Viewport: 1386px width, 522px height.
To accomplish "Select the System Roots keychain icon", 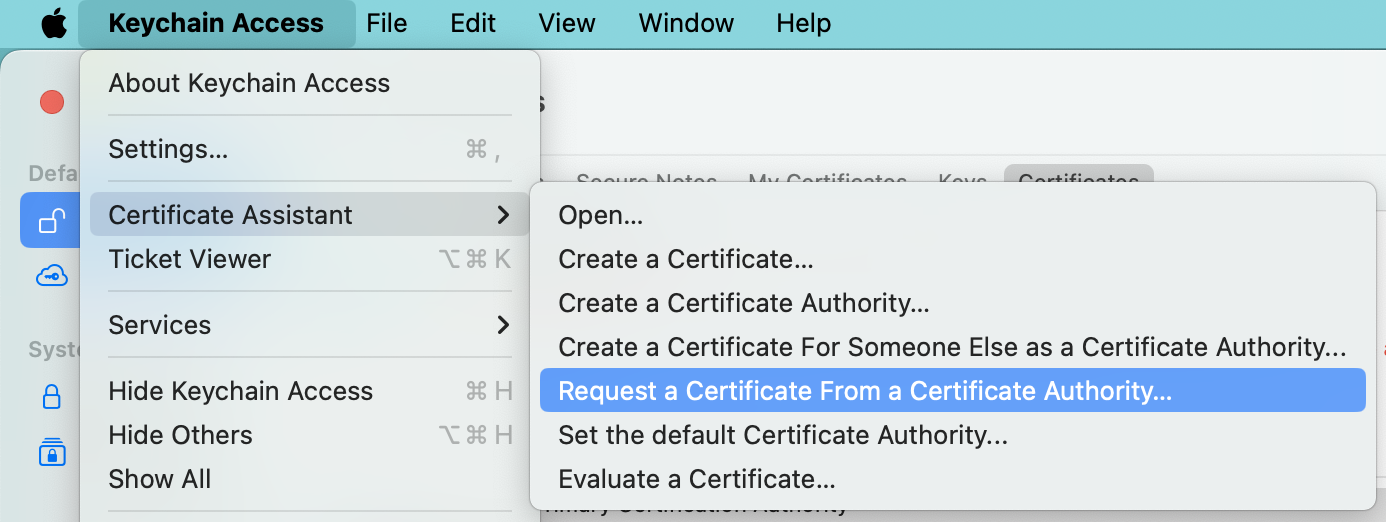I will point(51,453).
